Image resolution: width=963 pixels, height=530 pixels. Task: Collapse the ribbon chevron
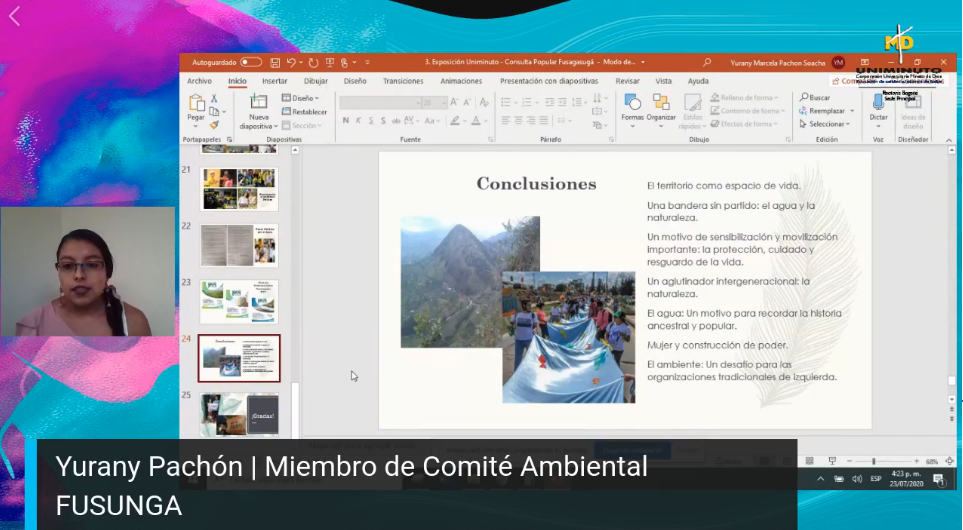pyautogui.click(x=949, y=141)
